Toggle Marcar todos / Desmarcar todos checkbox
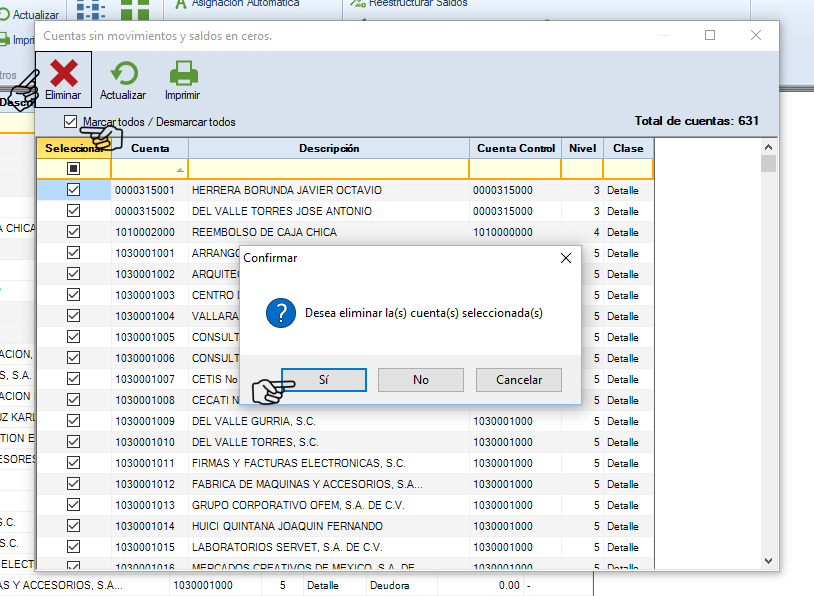 pyautogui.click(x=70, y=122)
